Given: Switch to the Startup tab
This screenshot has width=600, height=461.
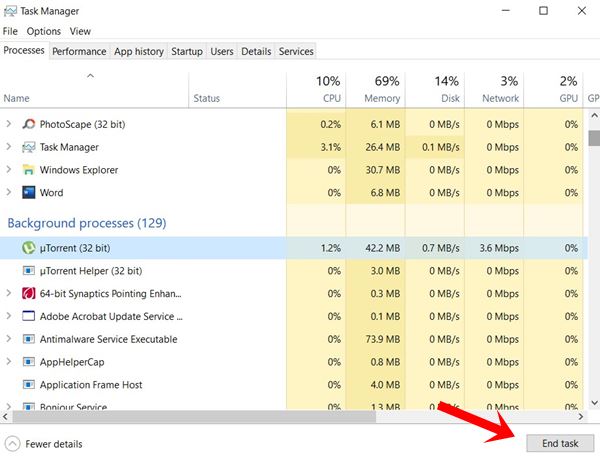Looking at the screenshot, I should (x=187, y=51).
